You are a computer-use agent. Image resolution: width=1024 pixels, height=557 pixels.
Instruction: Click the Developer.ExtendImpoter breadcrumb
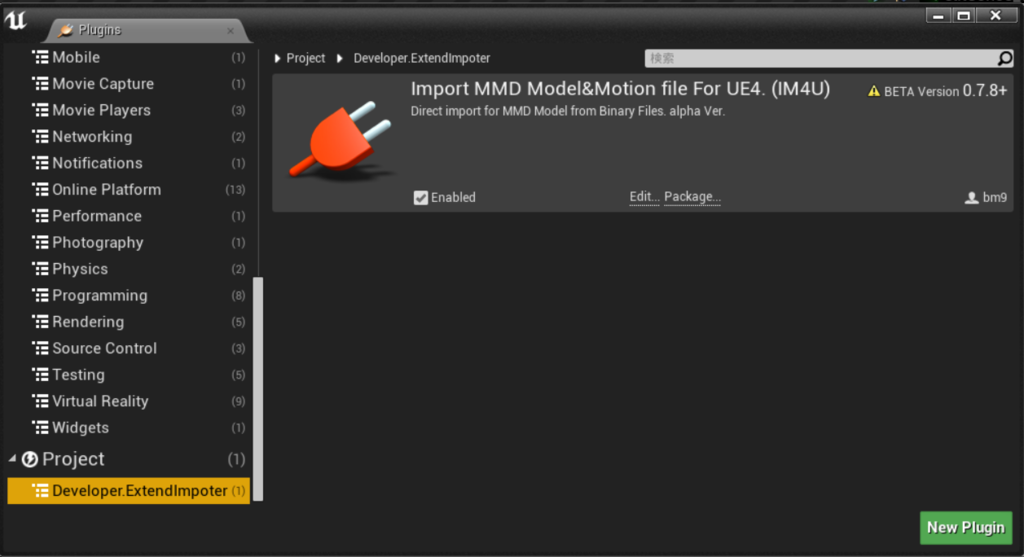pyautogui.click(x=422, y=58)
